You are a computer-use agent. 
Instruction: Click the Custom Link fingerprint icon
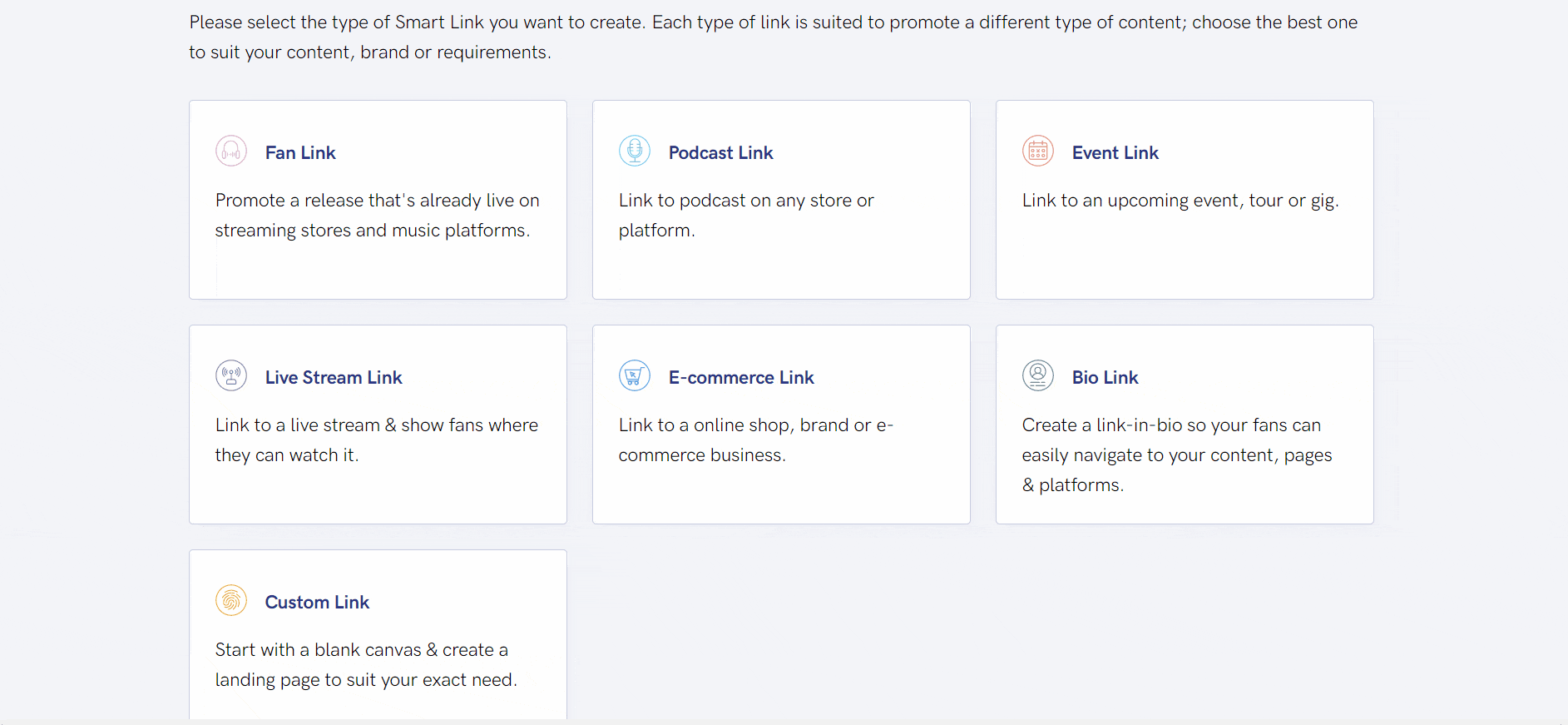pos(231,600)
